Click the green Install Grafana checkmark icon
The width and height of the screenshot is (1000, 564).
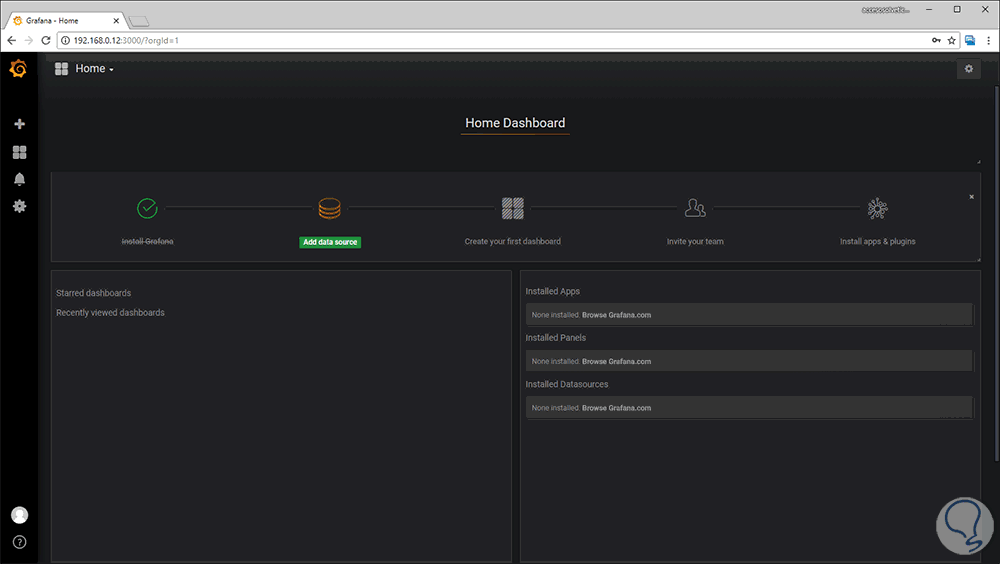click(x=147, y=208)
